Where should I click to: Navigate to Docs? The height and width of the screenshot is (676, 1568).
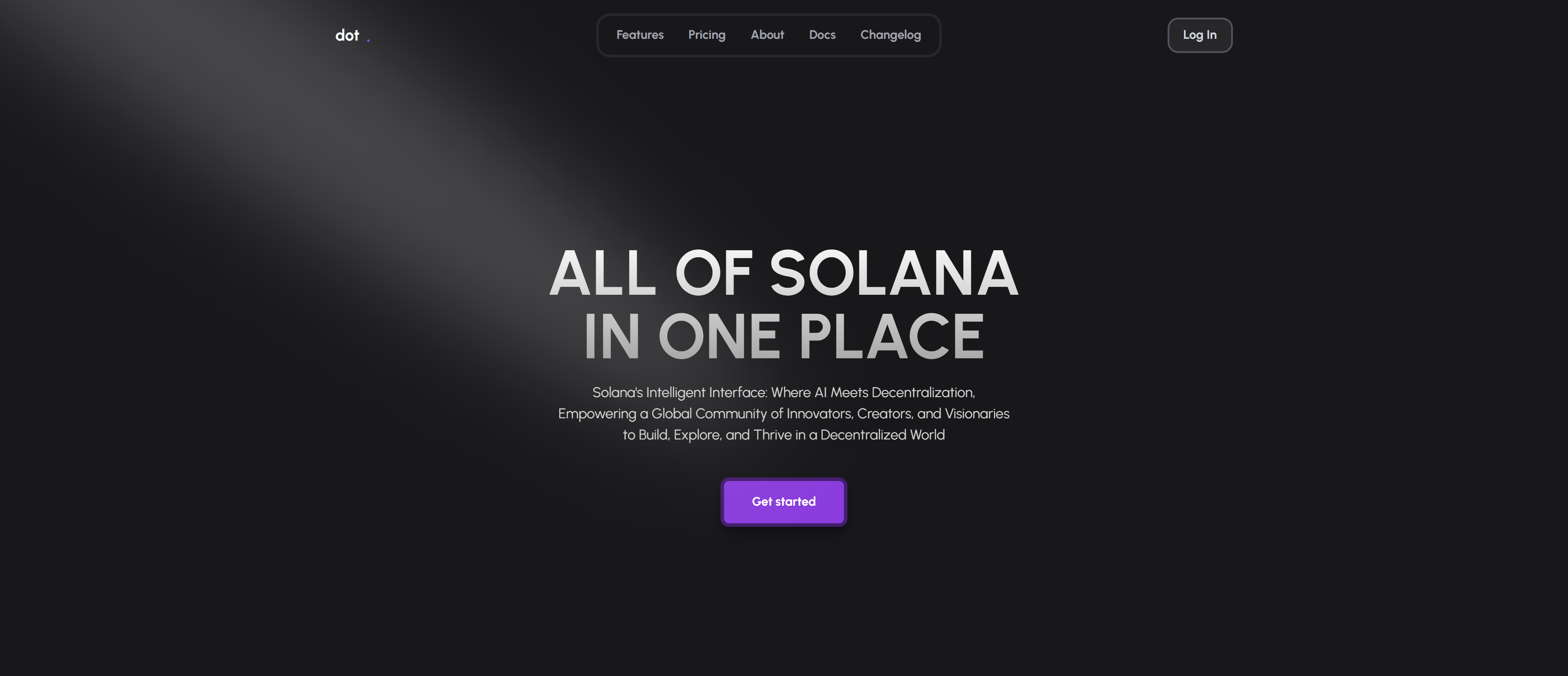pos(822,35)
